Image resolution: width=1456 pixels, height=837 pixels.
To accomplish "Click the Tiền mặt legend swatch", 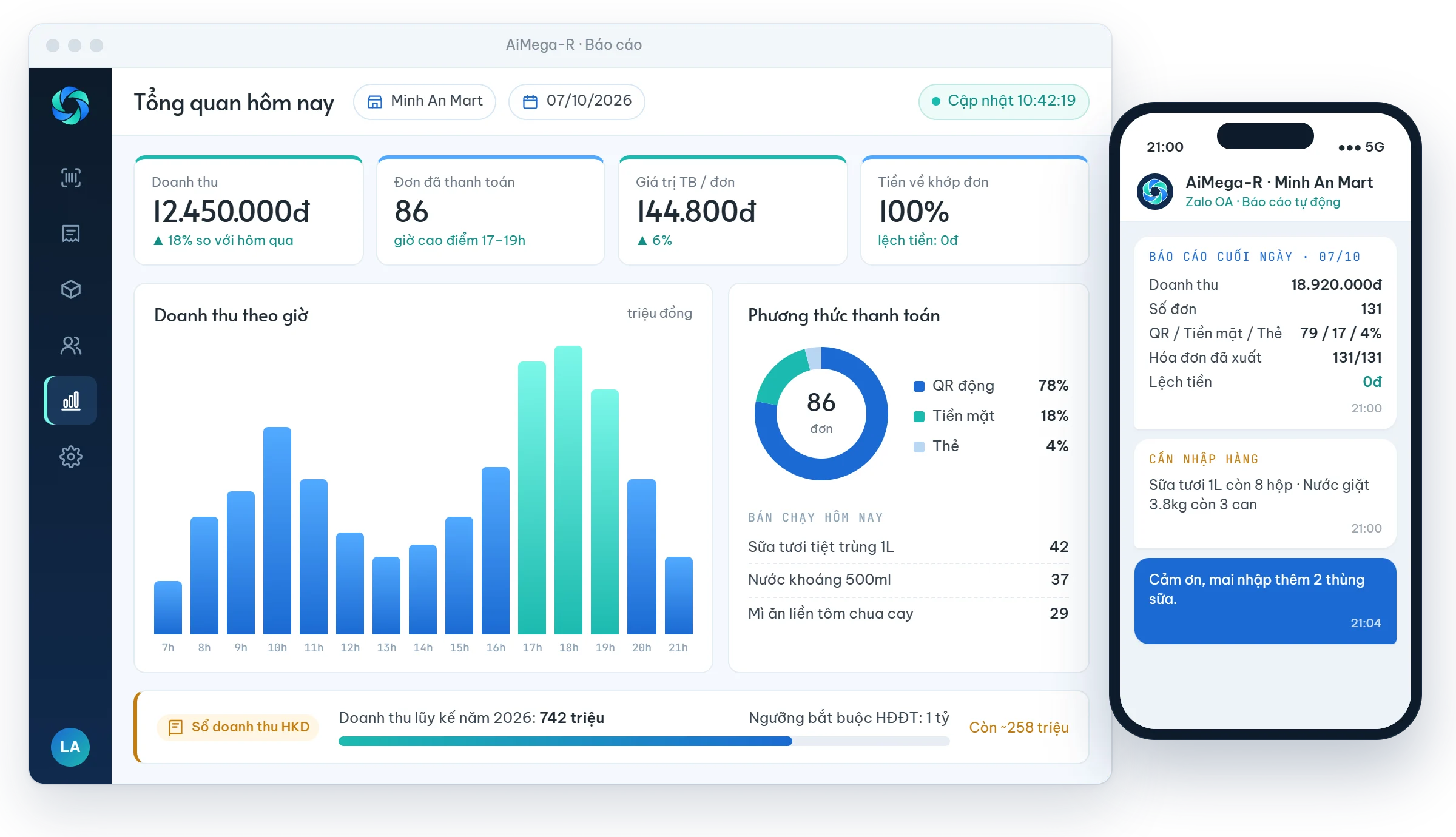I will 919,416.
